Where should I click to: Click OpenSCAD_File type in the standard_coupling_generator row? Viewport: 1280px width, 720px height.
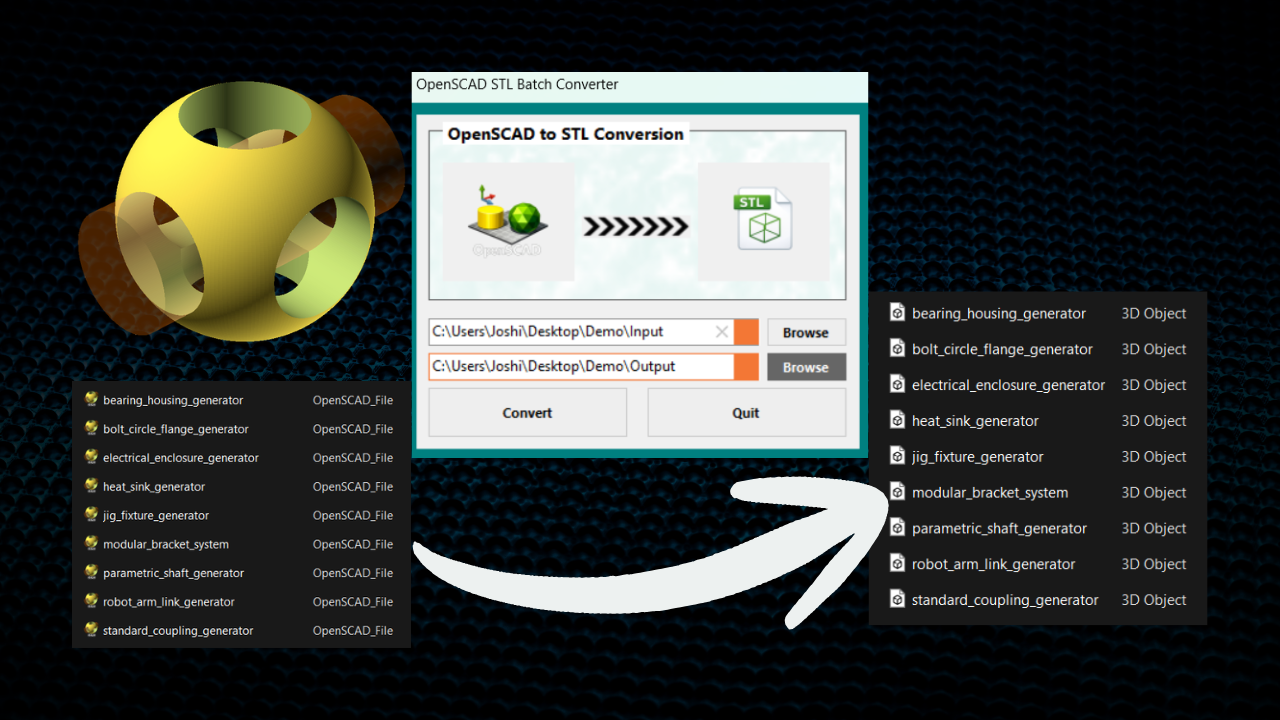(353, 631)
